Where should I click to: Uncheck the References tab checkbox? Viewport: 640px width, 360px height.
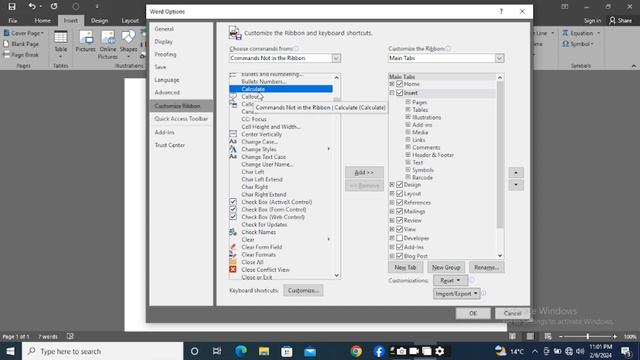point(400,202)
